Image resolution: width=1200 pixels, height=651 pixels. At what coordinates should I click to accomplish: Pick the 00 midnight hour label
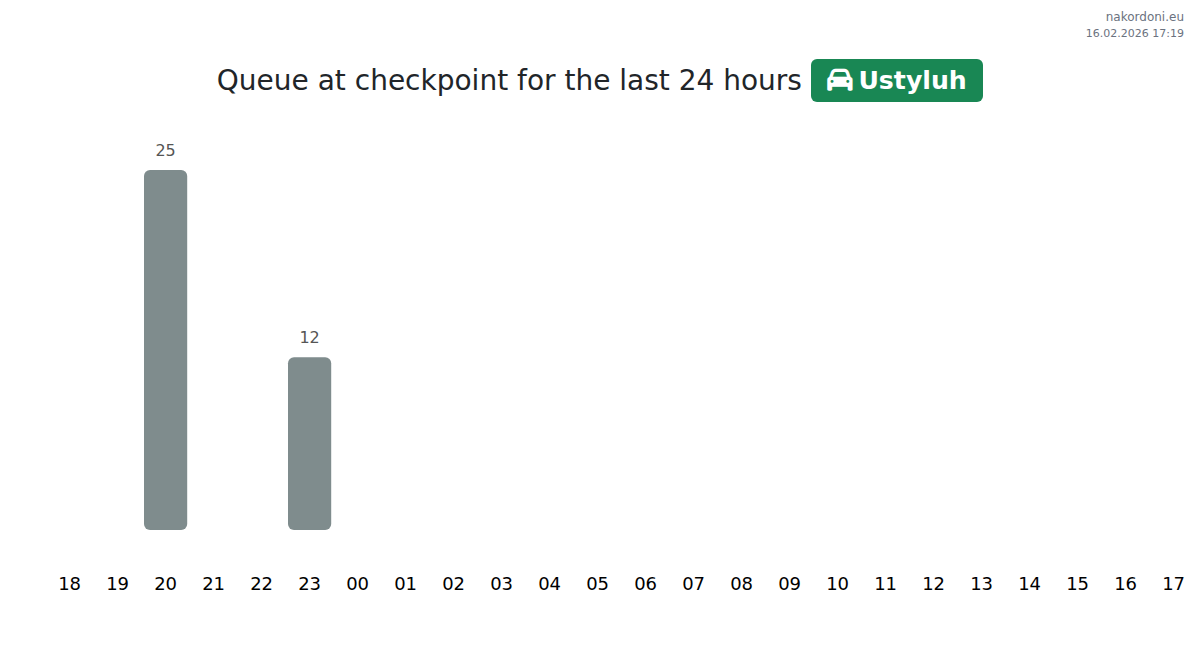tap(357, 584)
